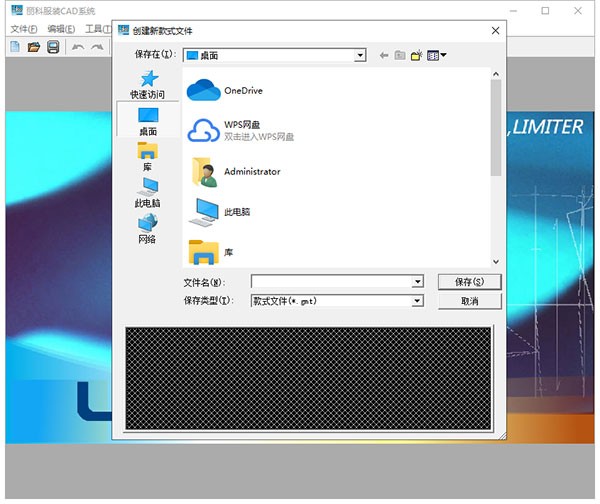Image resolution: width=600 pixels, height=504 pixels.
Task: Click the new file toolbar icon
Action: tap(15, 47)
